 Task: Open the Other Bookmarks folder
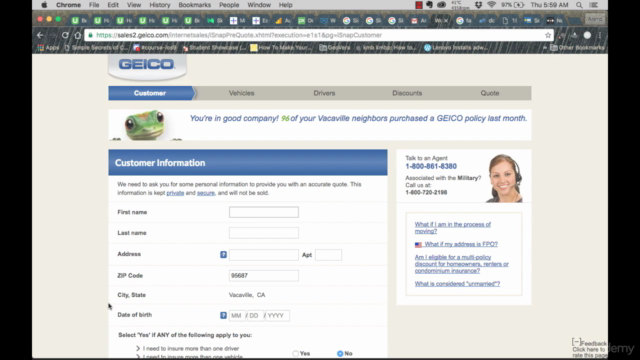point(577,48)
